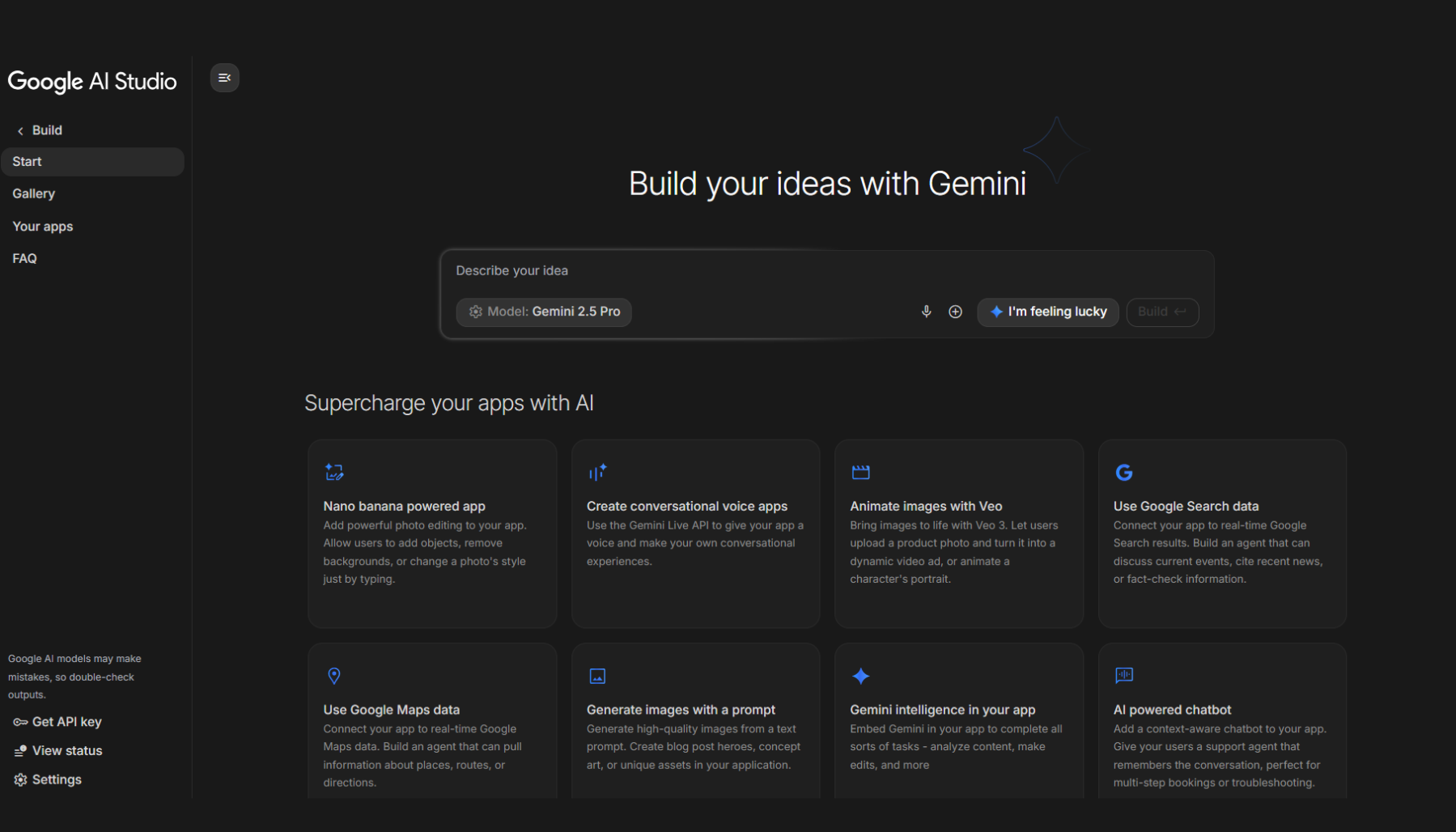Click the Gemini sparkle icon on card
Image resolution: width=1456 pixels, height=832 pixels.
coord(860,676)
